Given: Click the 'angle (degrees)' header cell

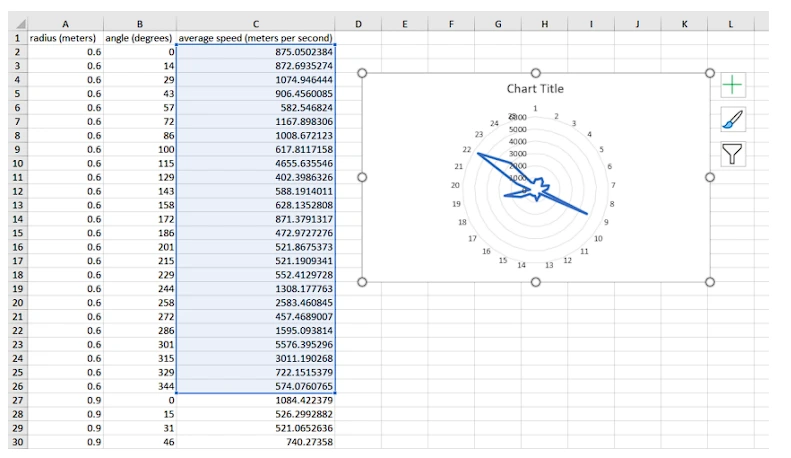Looking at the screenshot, I should [x=140, y=37].
